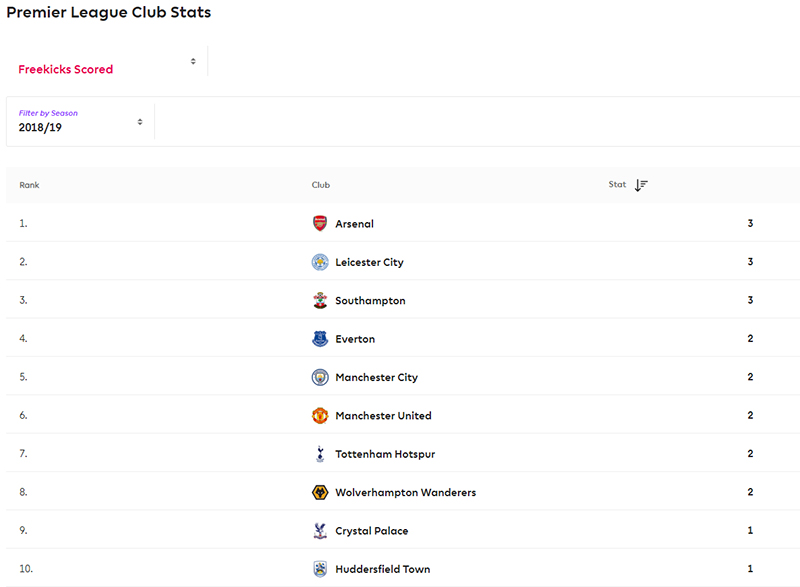Click the Rank column header
The image size is (800, 587).
point(29,185)
